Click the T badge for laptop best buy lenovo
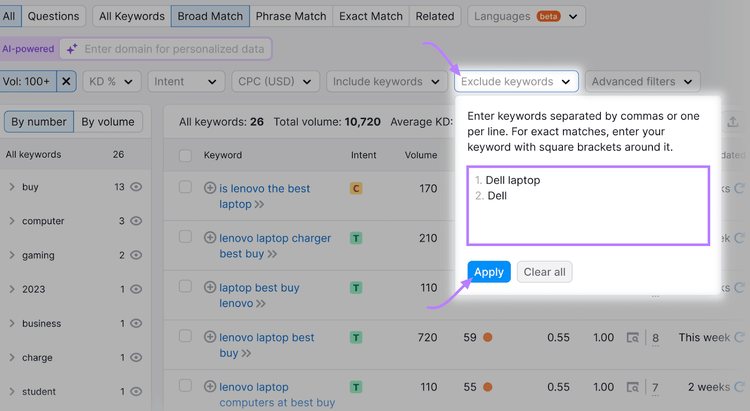The height and width of the screenshot is (411, 750). click(356, 288)
